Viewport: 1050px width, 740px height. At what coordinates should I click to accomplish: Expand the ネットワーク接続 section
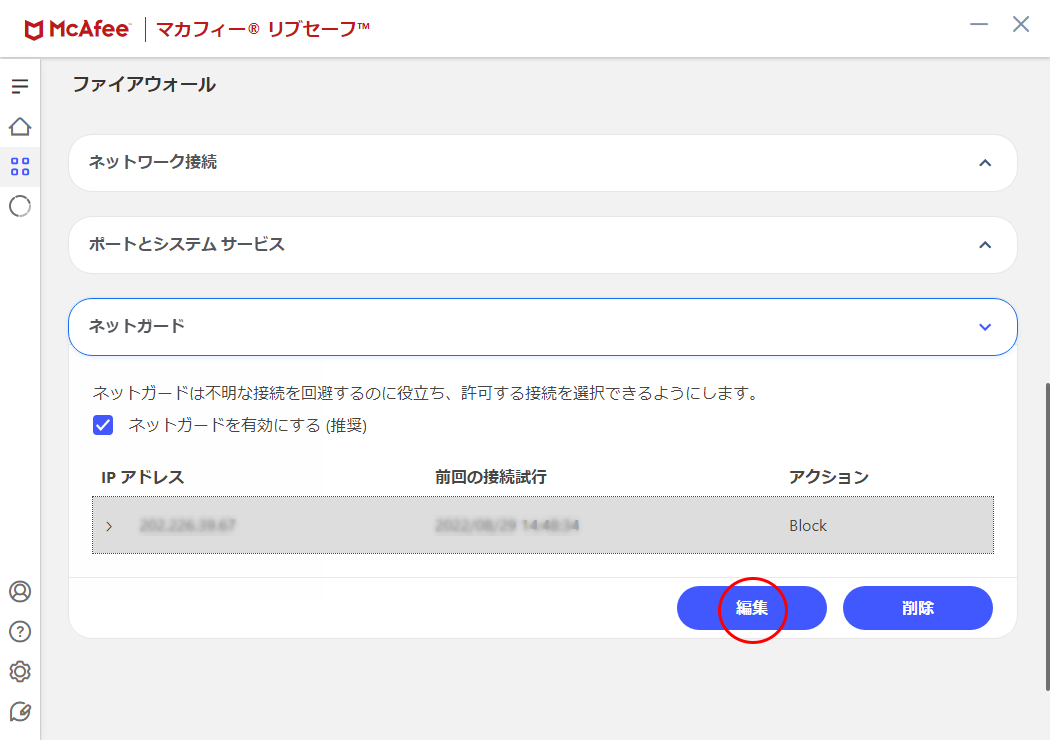pos(985,163)
